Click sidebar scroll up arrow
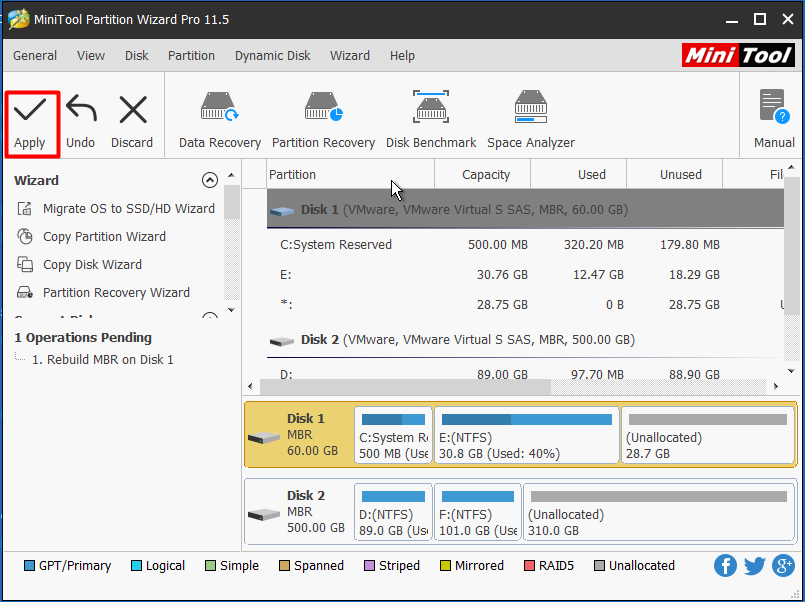805x602 pixels. [x=232, y=176]
